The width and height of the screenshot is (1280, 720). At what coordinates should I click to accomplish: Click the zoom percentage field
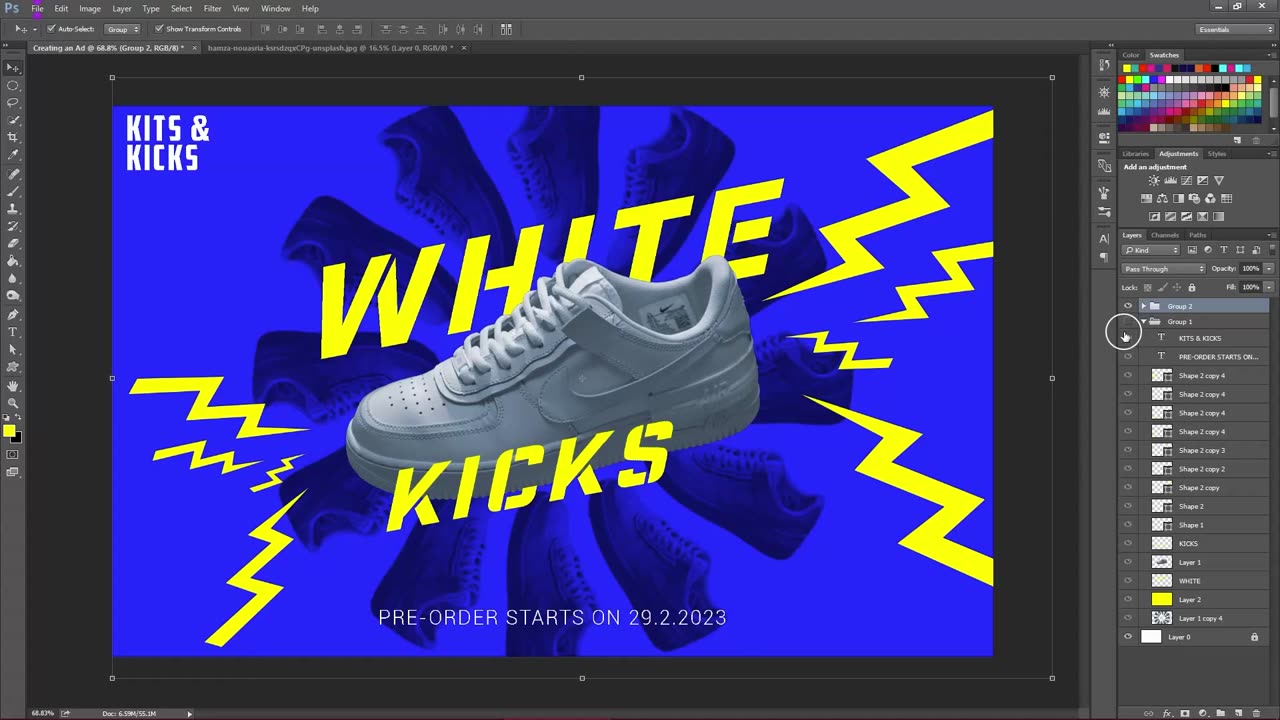point(42,713)
